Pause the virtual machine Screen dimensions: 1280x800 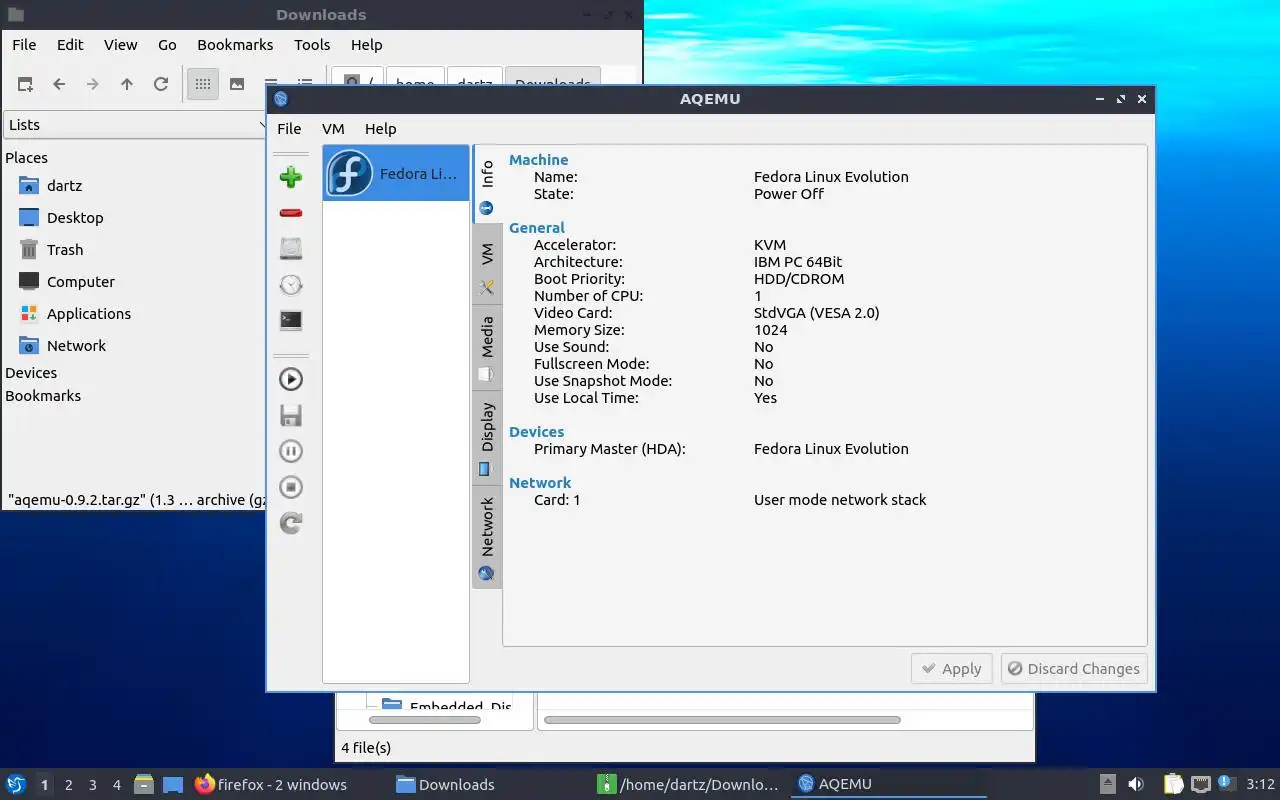291,451
